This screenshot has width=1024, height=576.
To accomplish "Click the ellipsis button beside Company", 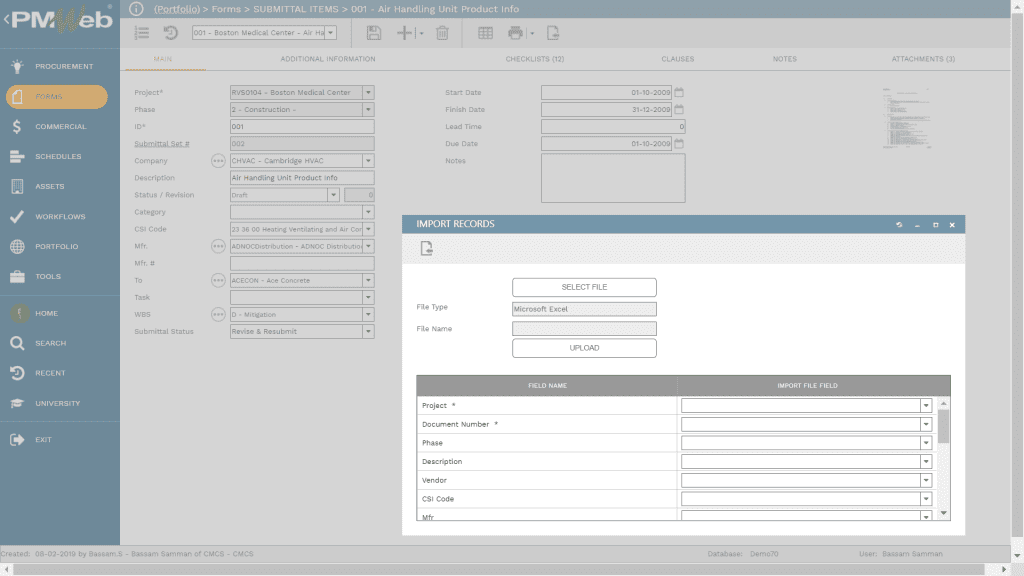I will (x=218, y=161).
